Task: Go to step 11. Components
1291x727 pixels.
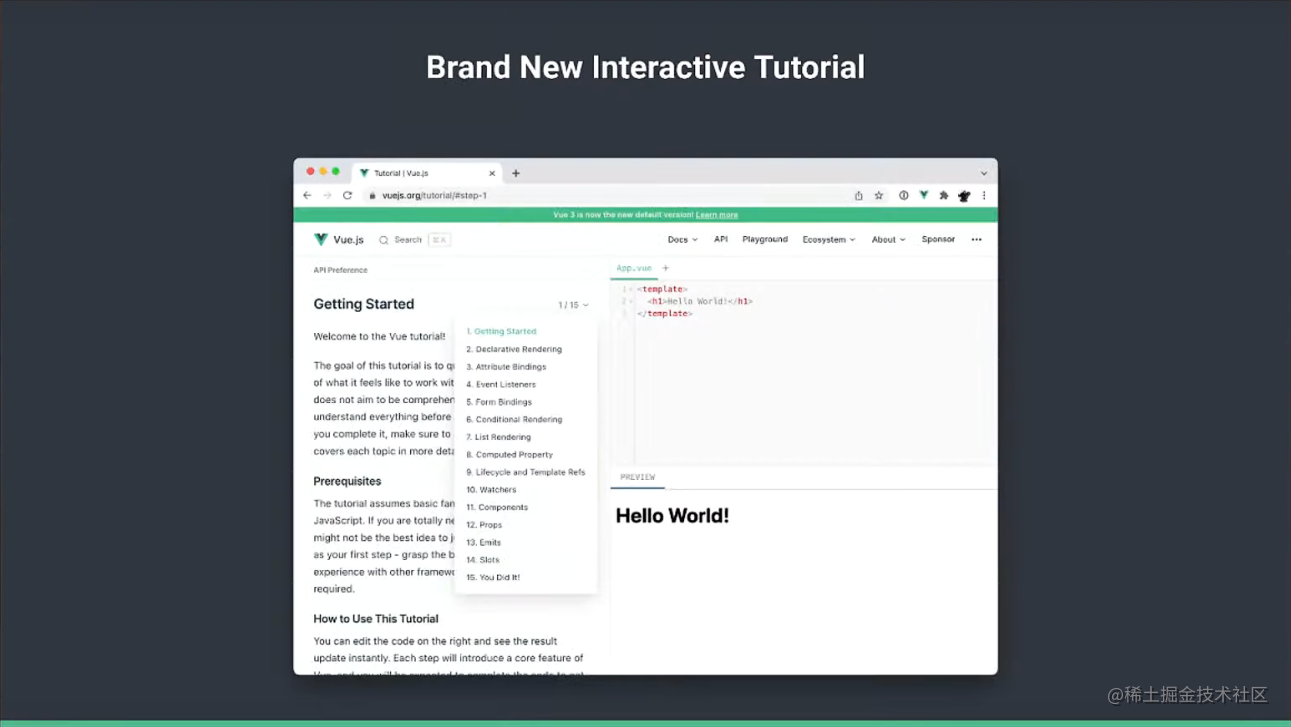Action: click(497, 507)
